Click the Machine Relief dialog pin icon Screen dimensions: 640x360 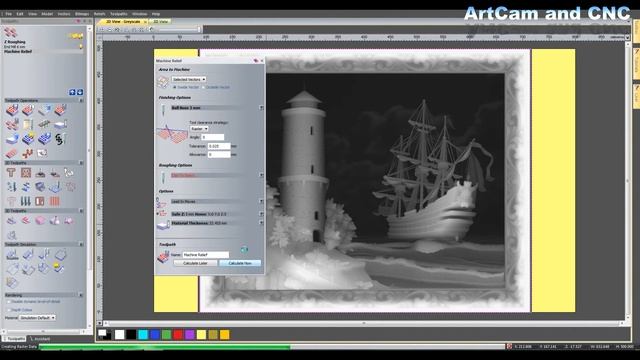click(256, 60)
